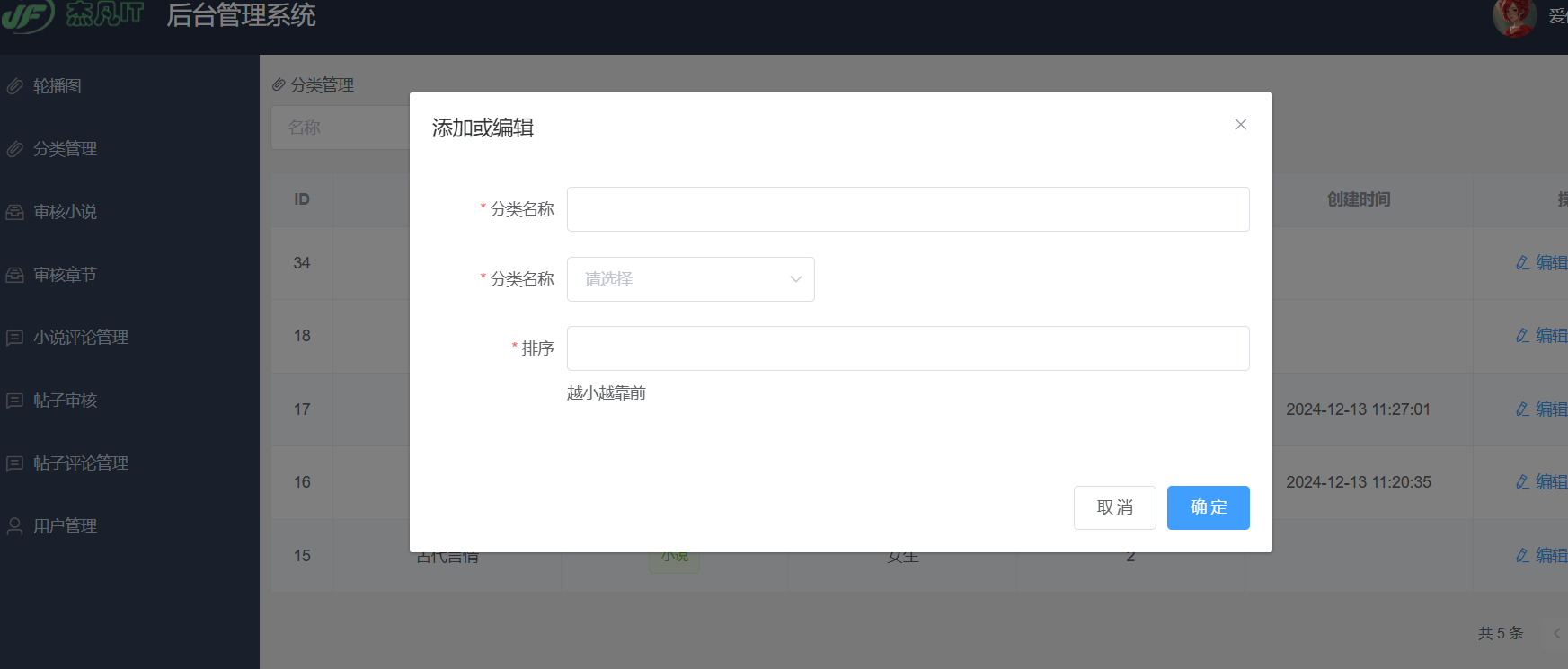Click the 用户管理 person icon
This screenshot has width=1568, height=669.
point(15,526)
